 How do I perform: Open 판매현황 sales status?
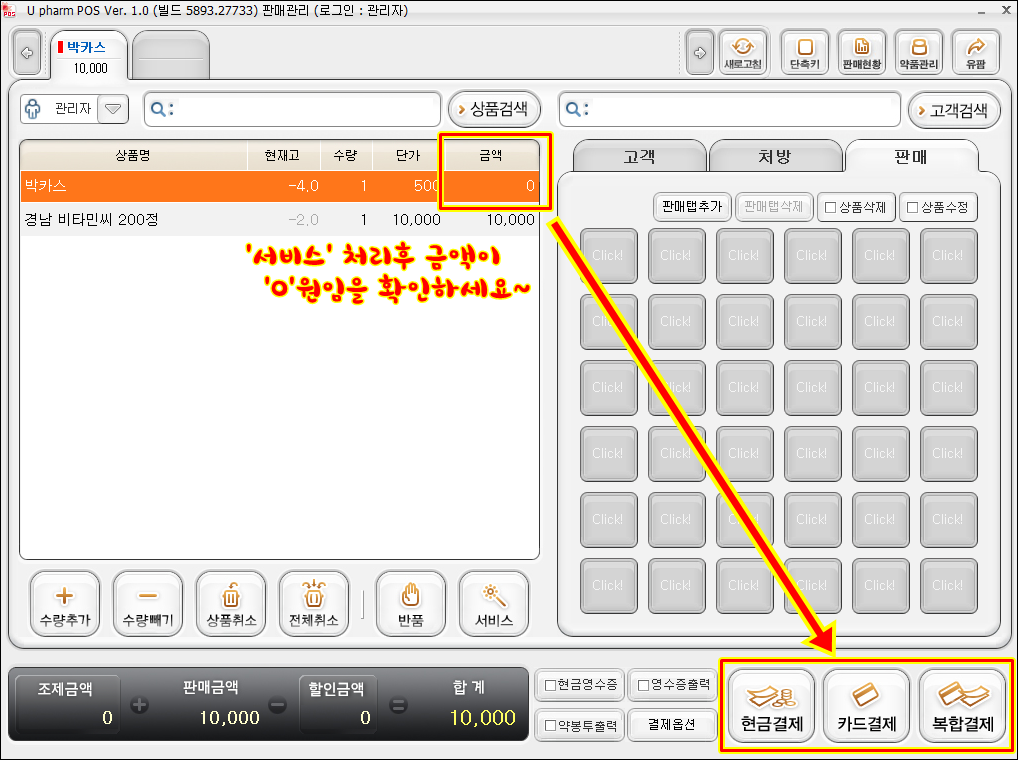coord(862,53)
